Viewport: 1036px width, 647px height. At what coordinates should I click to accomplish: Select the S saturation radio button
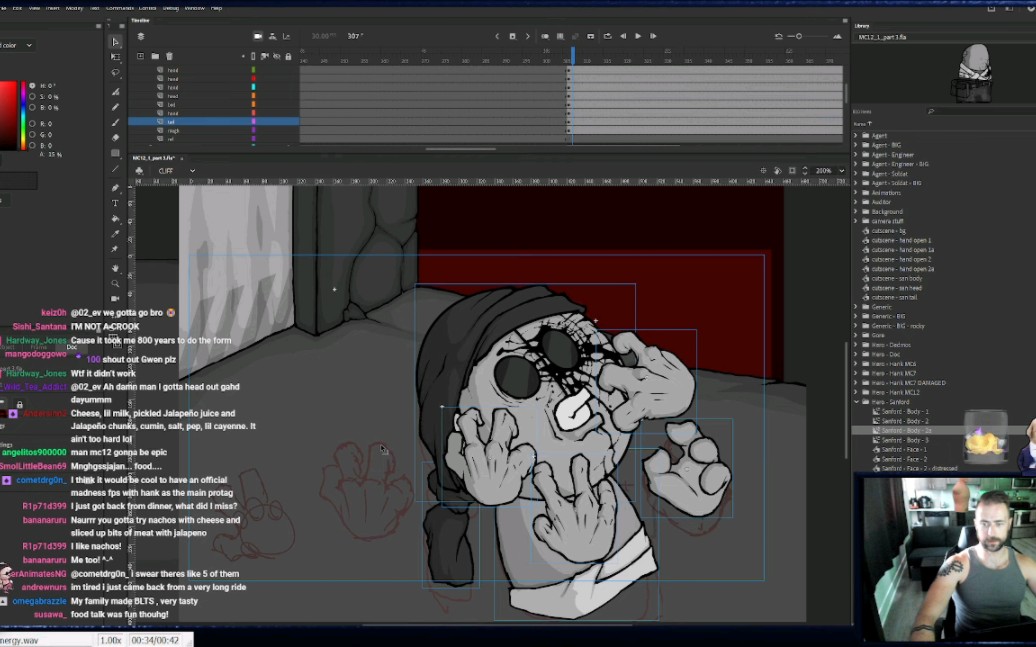(32, 96)
